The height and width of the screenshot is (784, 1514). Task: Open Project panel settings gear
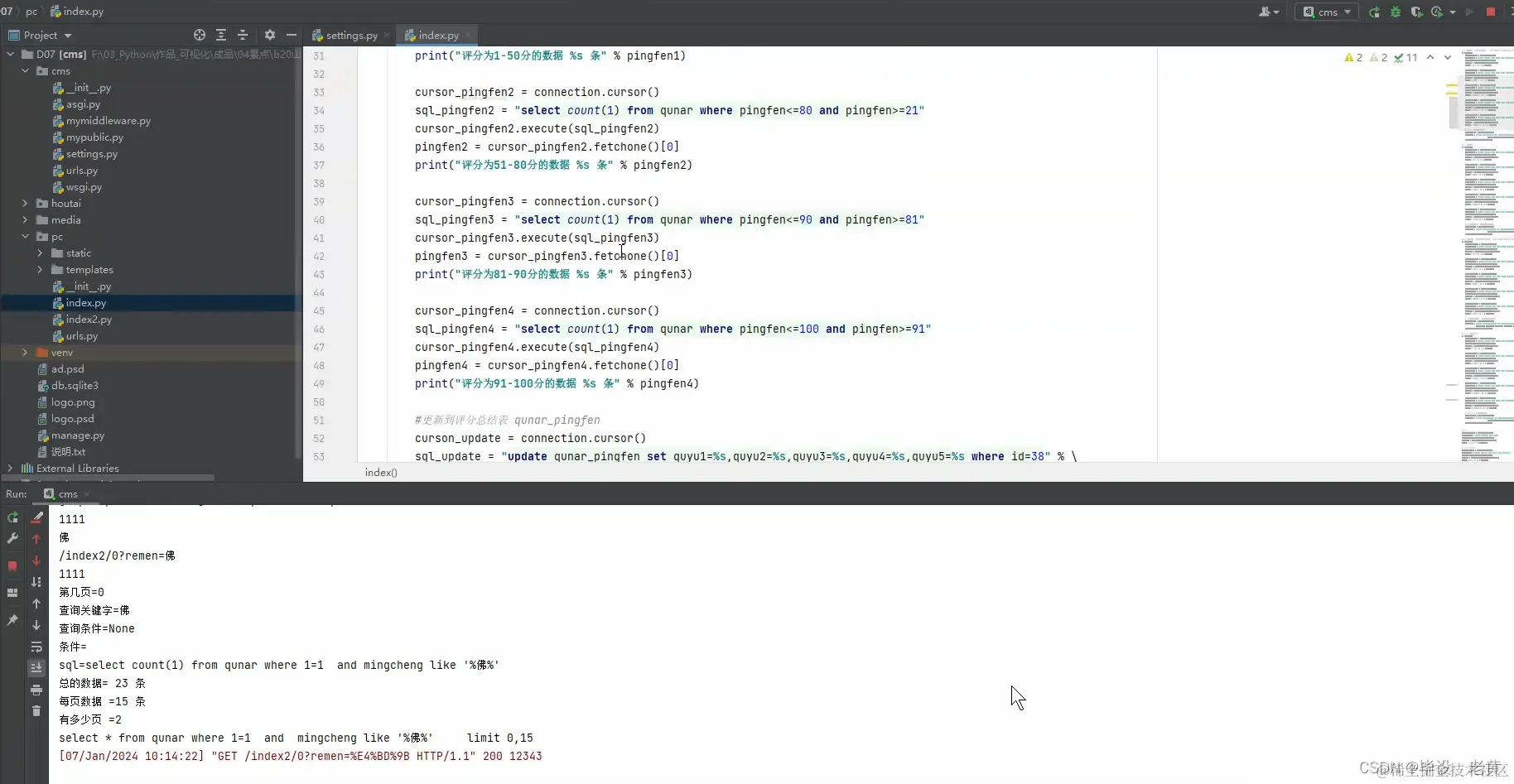tap(269, 35)
